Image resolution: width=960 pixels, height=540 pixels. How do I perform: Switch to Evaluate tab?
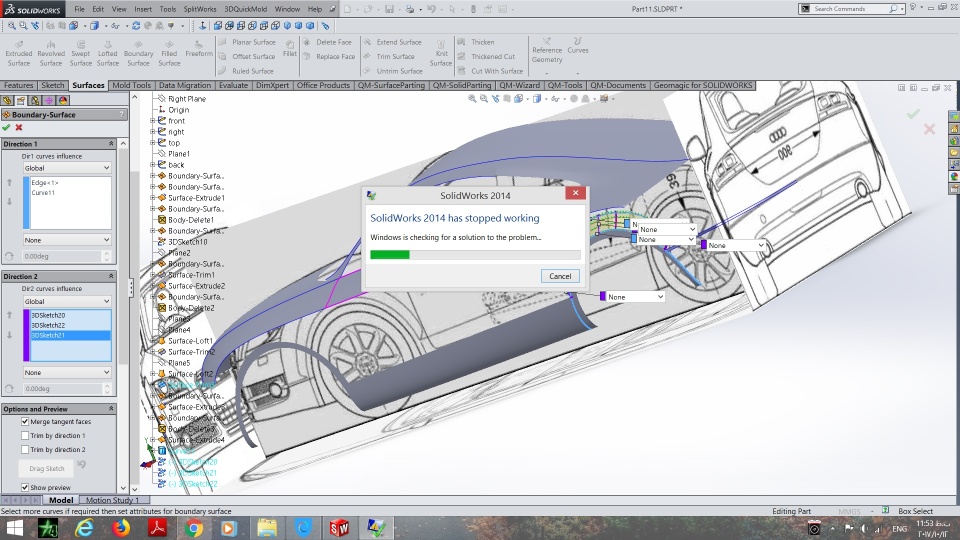click(233, 85)
